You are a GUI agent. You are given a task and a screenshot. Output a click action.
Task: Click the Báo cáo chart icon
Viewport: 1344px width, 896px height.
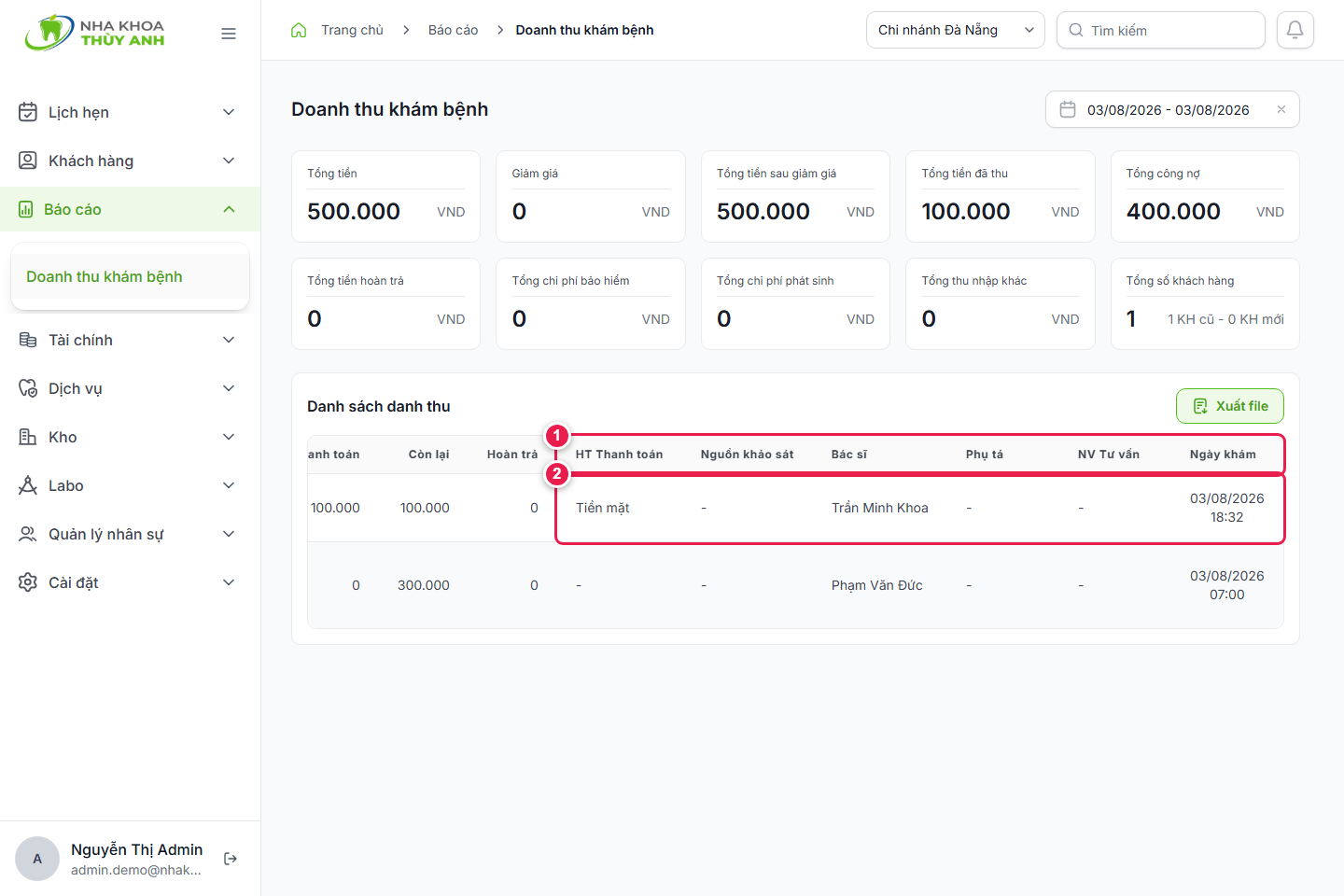click(x=26, y=209)
